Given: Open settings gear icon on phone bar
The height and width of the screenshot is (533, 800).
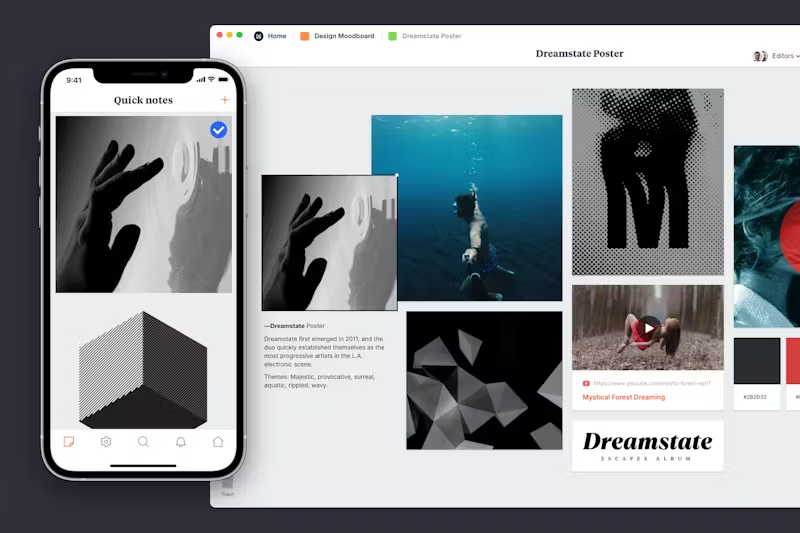Looking at the screenshot, I should [x=106, y=441].
